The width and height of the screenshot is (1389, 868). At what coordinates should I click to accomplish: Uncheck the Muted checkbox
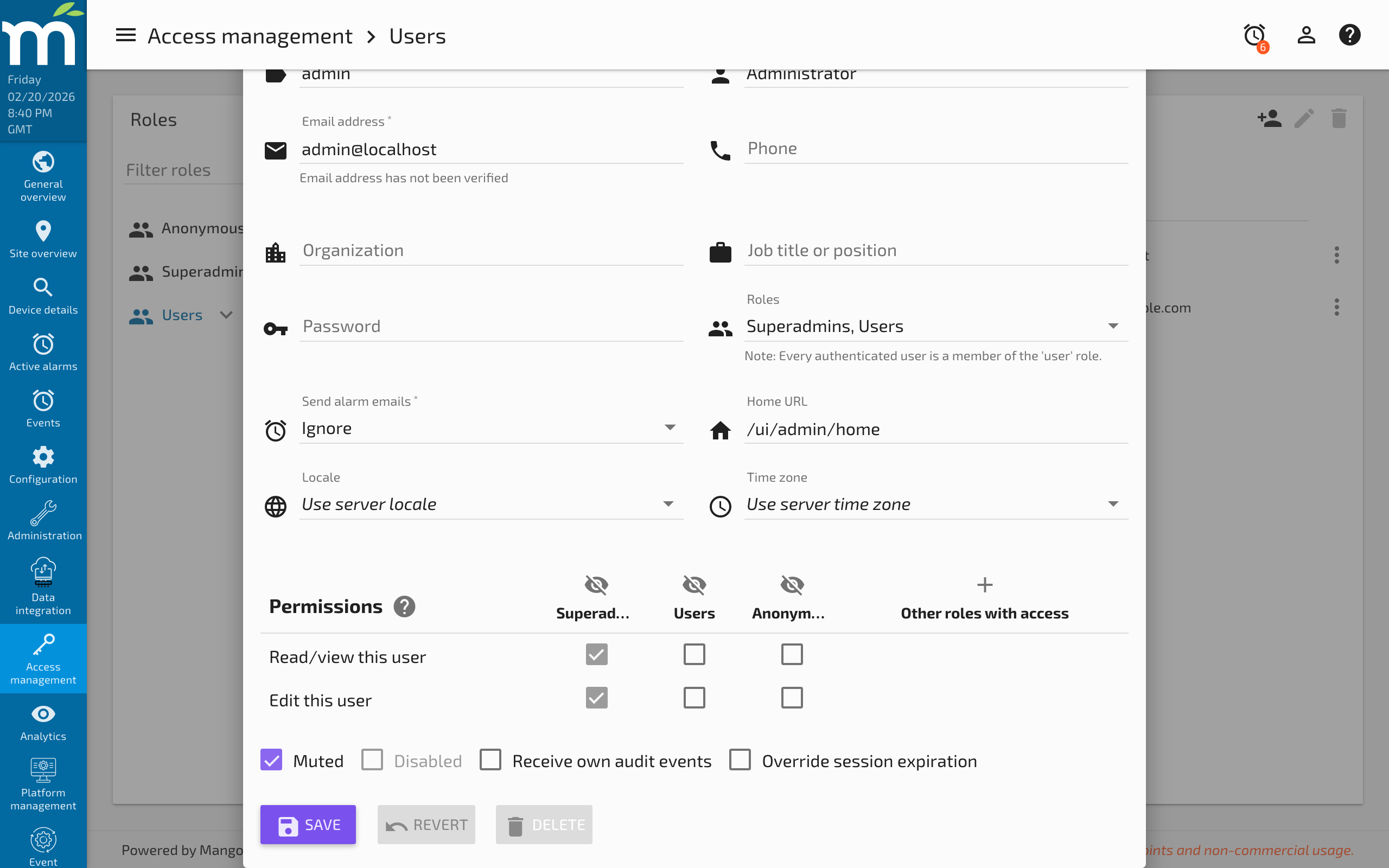click(x=271, y=759)
